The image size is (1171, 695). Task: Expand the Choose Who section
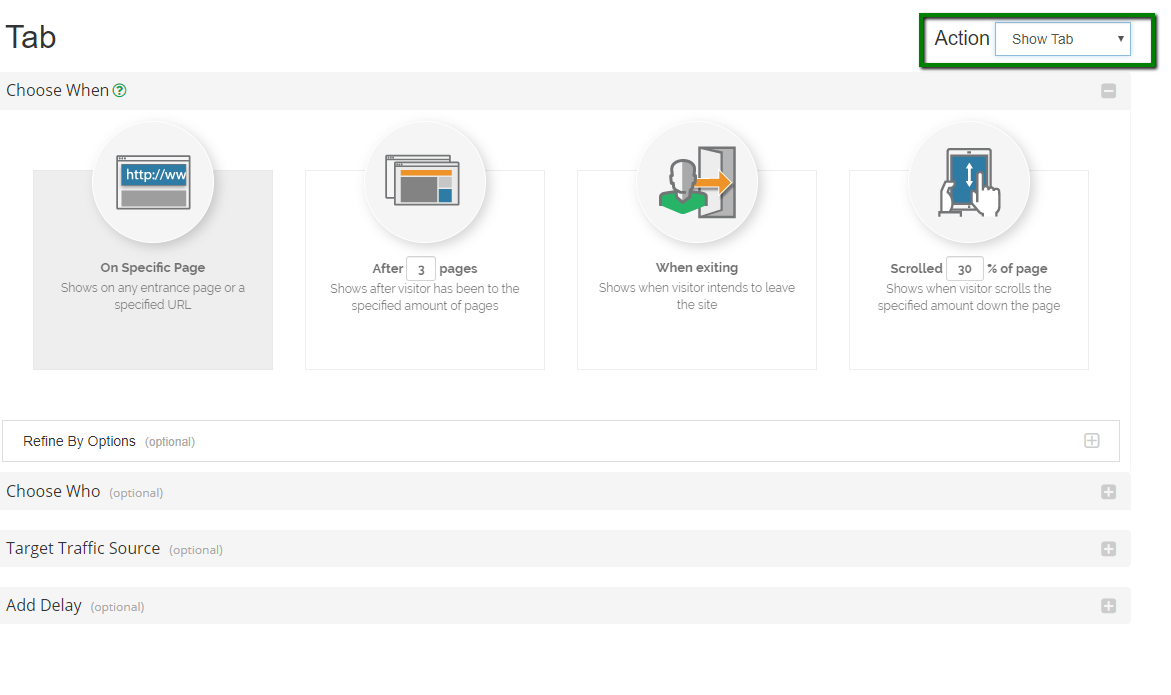[1108, 492]
